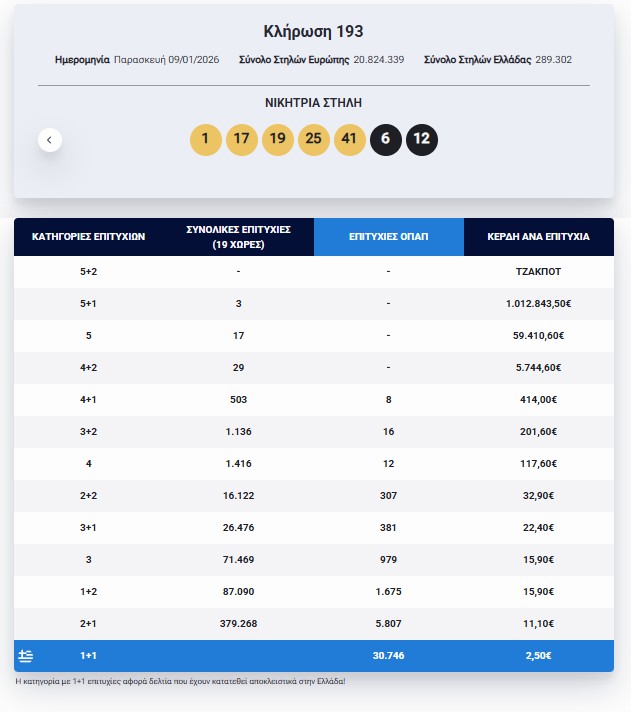Click the ΤΖΑΚΠΟΤ cell in 5+2 row
Screen dimensions: 631x712
click(538, 271)
